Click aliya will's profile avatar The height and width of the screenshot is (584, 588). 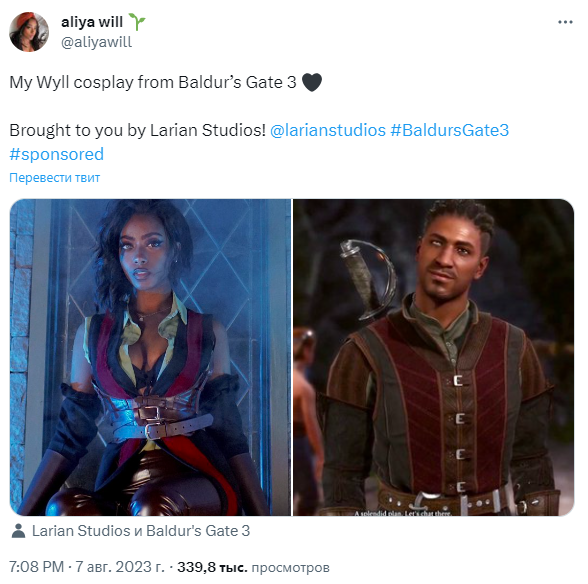point(29,32)
